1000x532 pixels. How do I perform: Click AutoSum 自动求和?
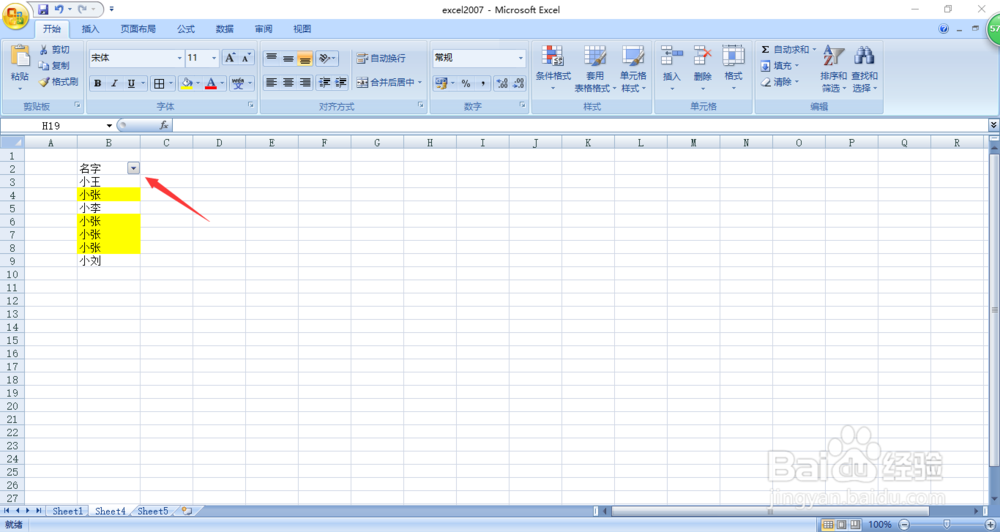(x=788, y=49)
